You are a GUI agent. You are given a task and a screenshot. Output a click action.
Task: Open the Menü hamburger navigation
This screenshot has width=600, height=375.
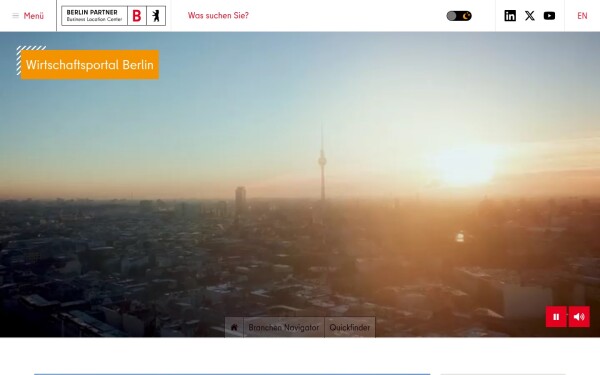[28, 16]
